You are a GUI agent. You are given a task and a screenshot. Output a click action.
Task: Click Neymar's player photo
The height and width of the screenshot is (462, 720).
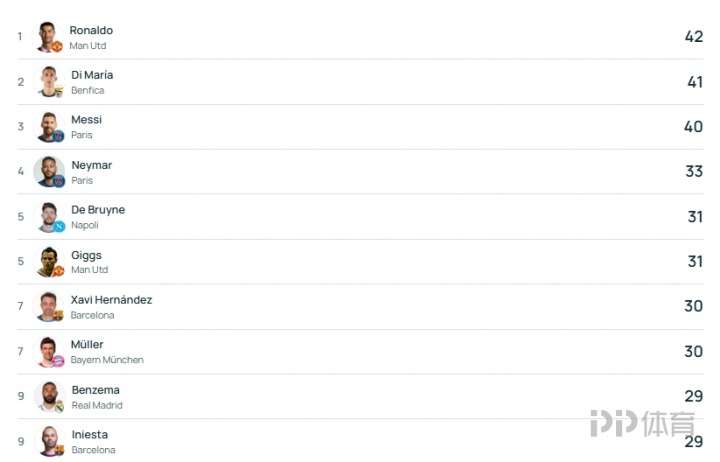click(x=49, y=172)
